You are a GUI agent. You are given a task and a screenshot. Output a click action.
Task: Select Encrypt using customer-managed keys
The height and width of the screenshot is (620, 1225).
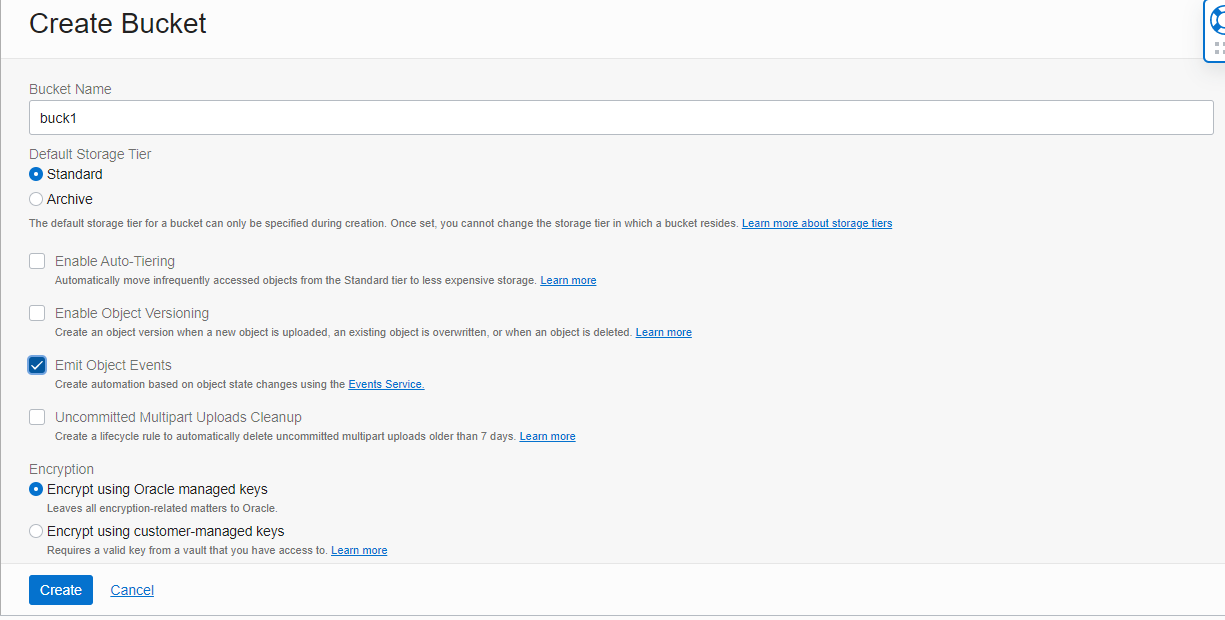point(36,531)
